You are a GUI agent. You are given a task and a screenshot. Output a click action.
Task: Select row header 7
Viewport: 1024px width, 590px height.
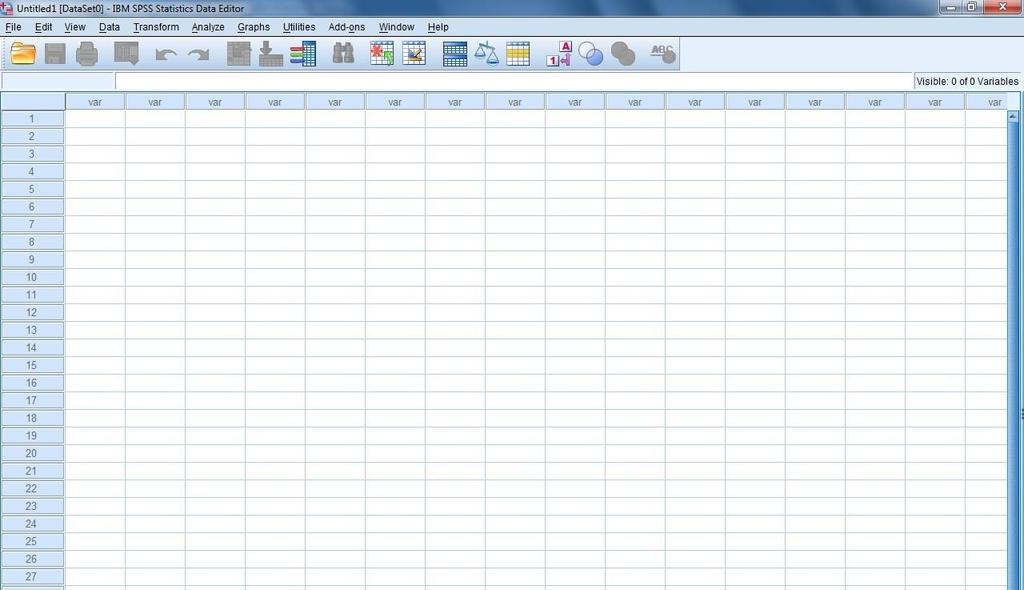coord(32,225)
